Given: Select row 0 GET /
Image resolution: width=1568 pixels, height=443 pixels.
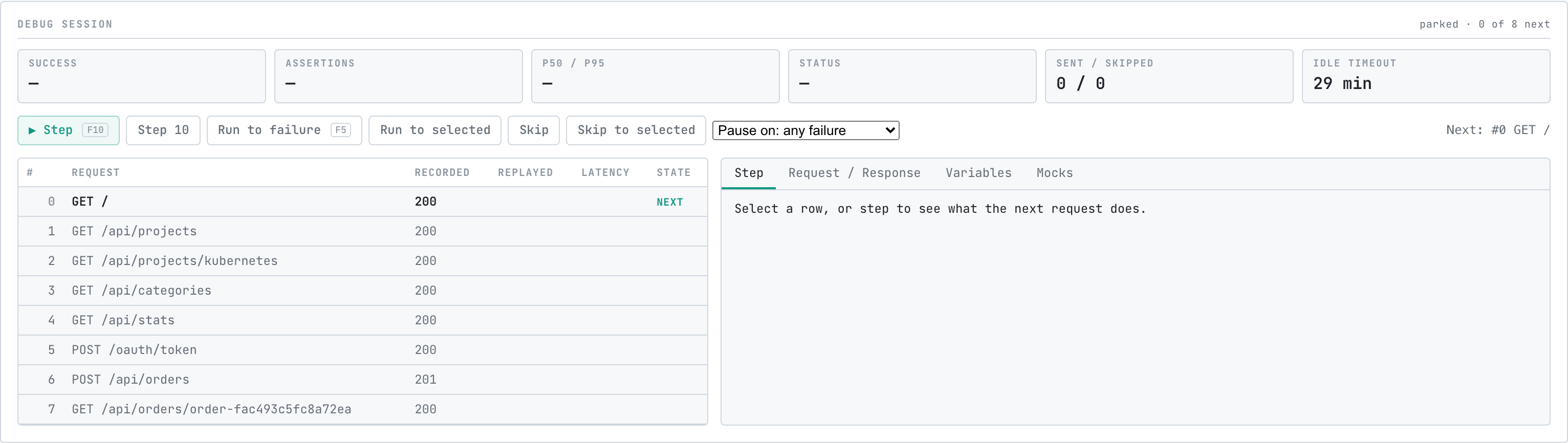Looking at the screenshot, I should coord(363,202).
